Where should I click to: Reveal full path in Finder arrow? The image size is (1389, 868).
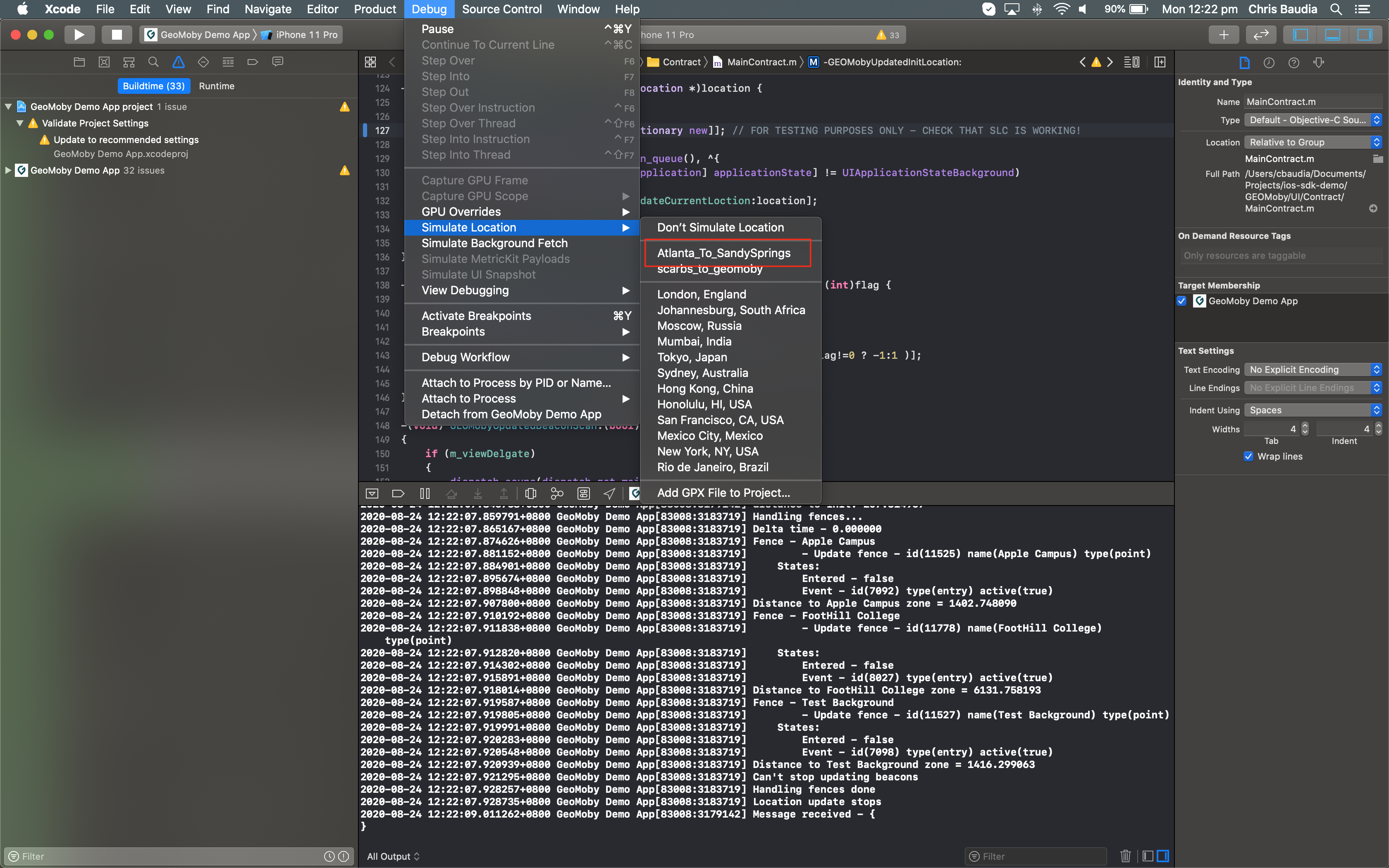click(1373, 208)
